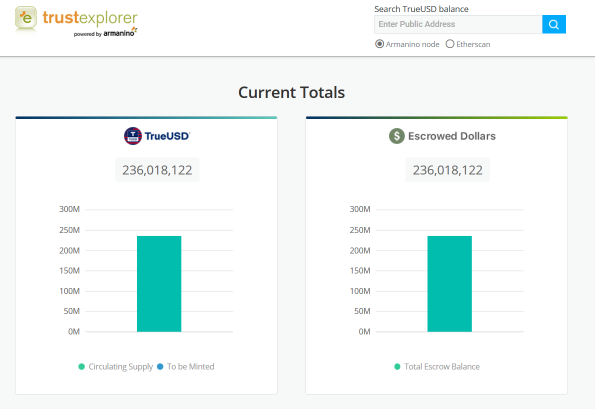Viewport: 595px width, 409px height.
Task: Click the blue search magnifier button
Action: pos(554,24)
